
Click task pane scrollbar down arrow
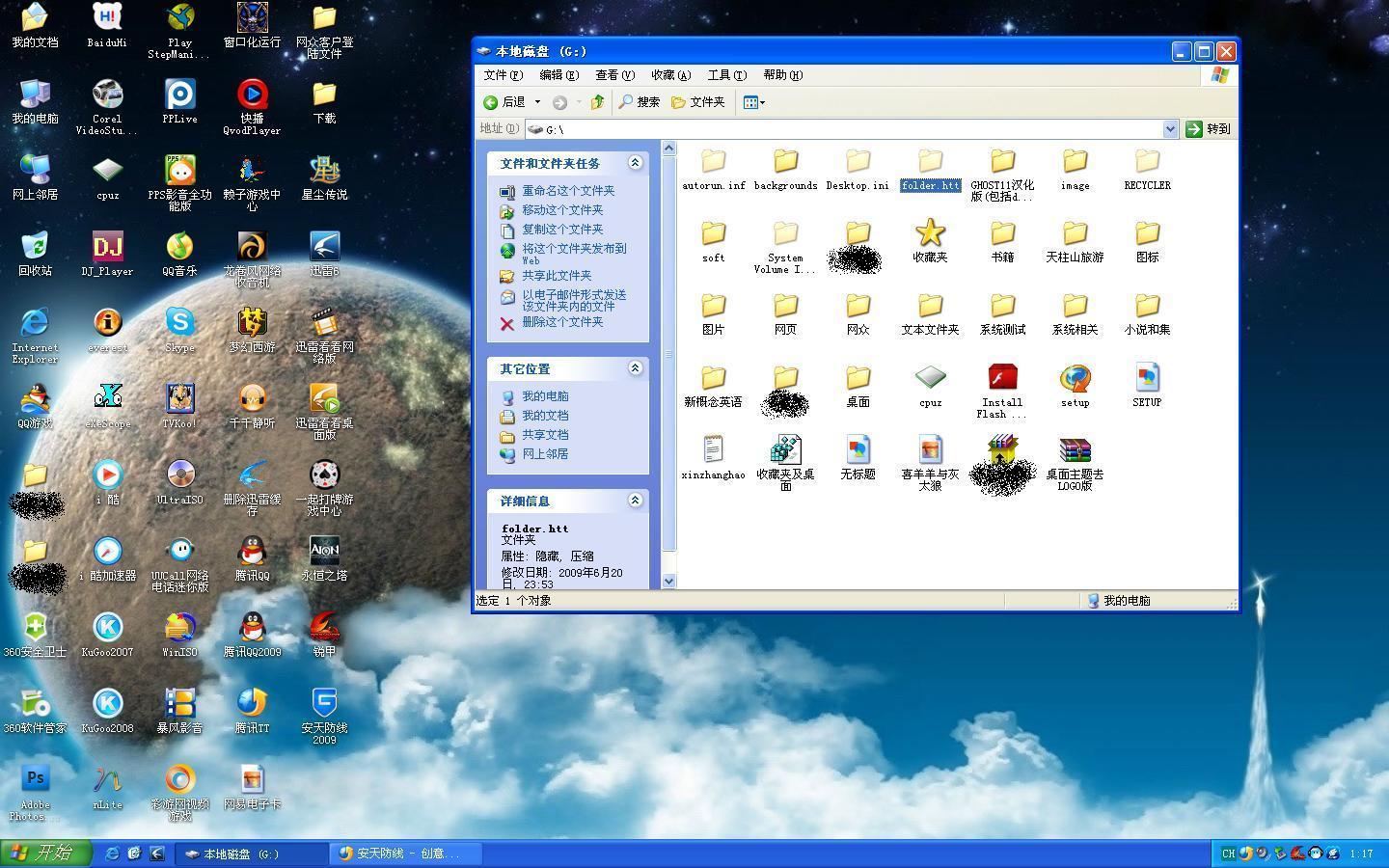pos(669,582)
